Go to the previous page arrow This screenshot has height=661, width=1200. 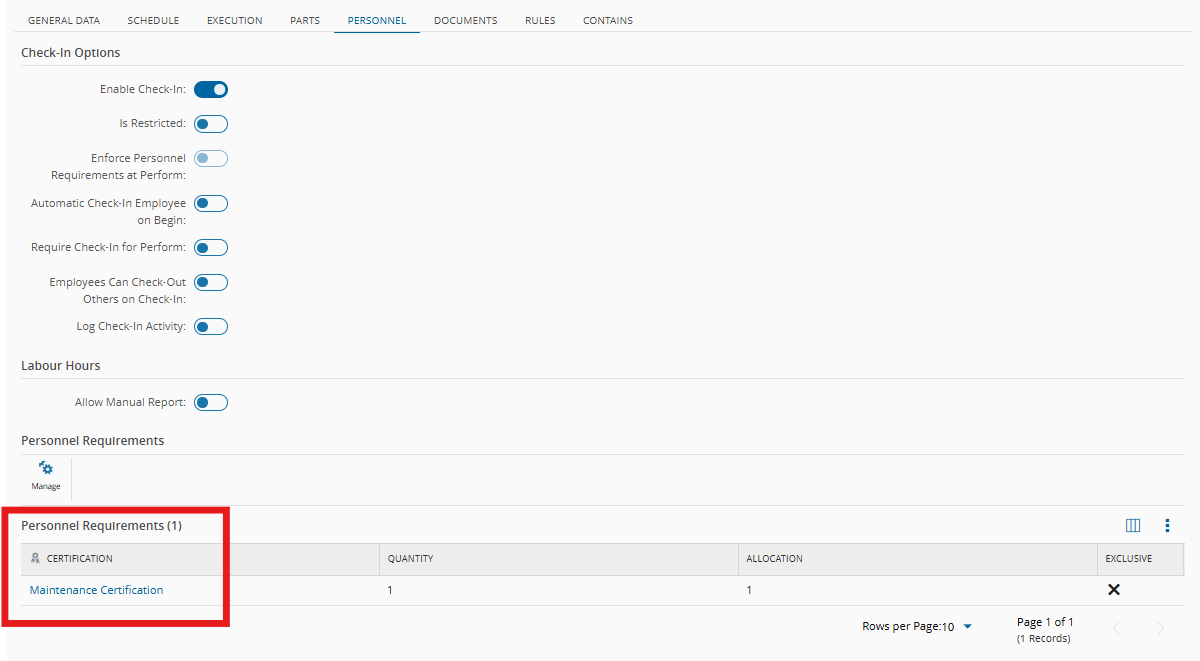click(1116, 628)
